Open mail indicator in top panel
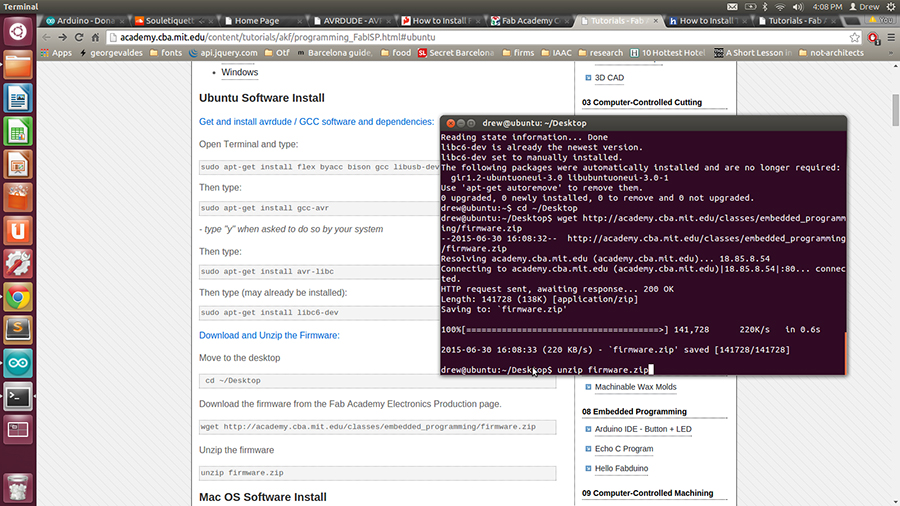 732,7
